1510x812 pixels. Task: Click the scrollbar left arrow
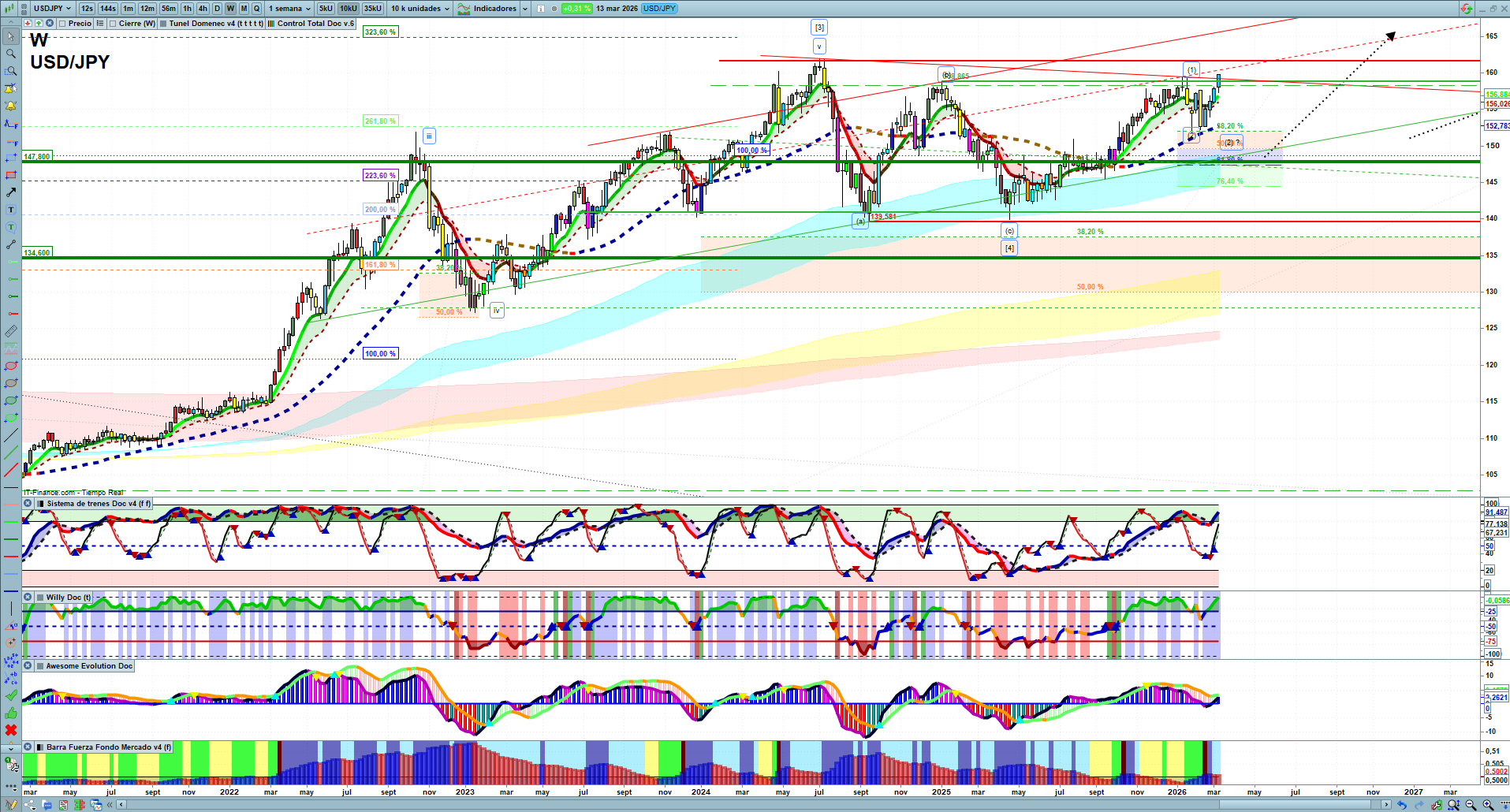point(121,805)
